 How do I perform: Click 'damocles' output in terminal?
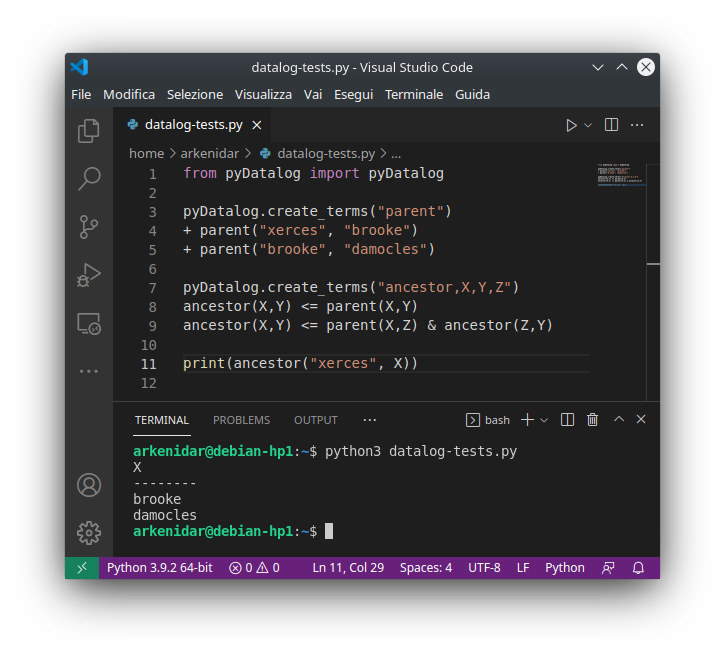(x=165, y=515)
